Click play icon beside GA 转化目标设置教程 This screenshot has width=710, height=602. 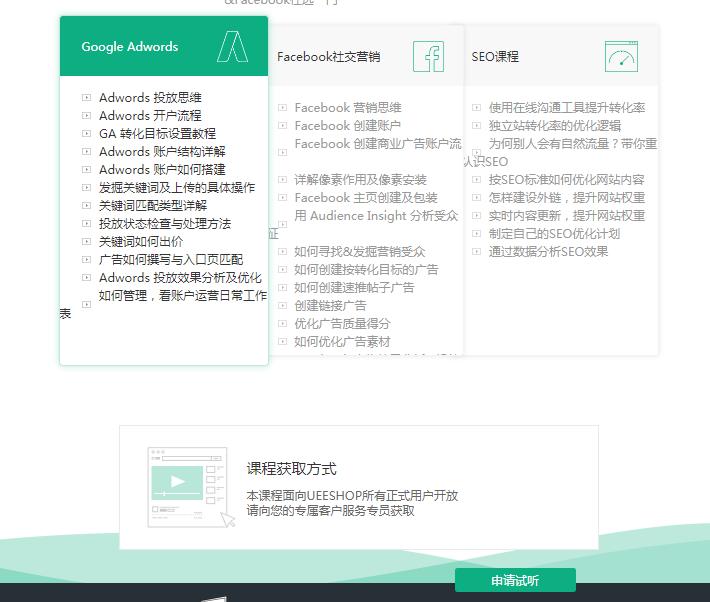[86, 134]
